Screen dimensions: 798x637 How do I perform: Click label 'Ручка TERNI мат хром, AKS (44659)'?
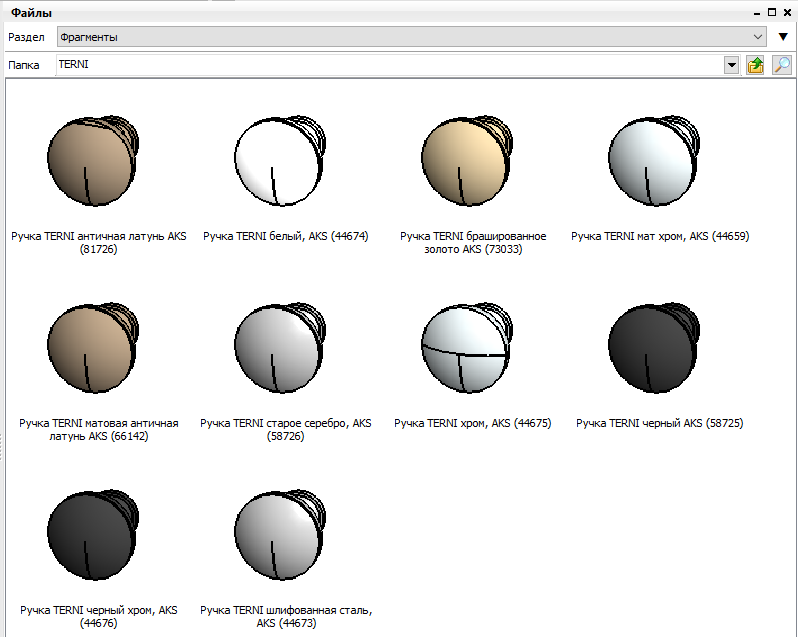click(660, 236)
